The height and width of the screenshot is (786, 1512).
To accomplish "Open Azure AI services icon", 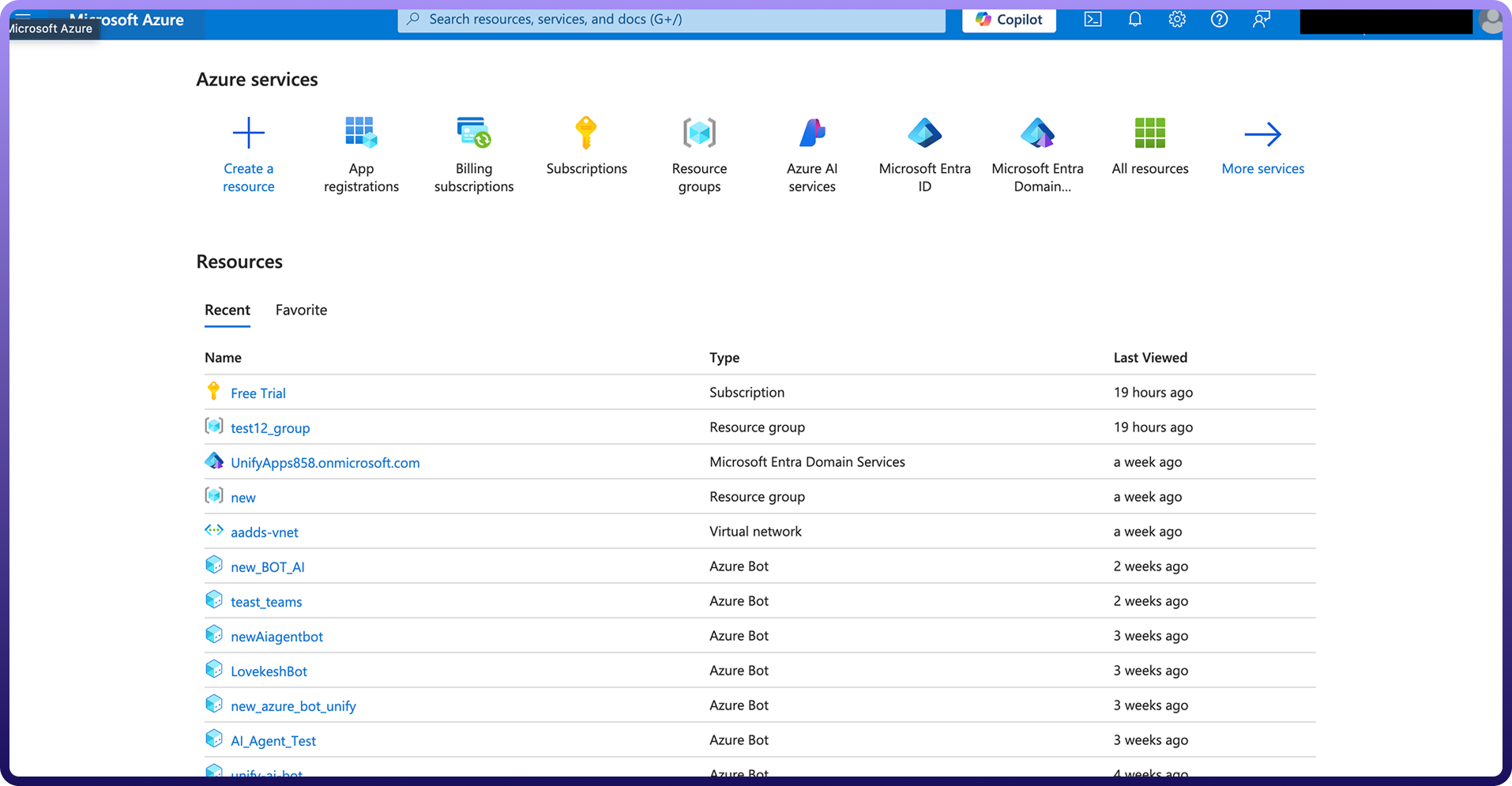I will pyautogui.click(x=812, y=133).
